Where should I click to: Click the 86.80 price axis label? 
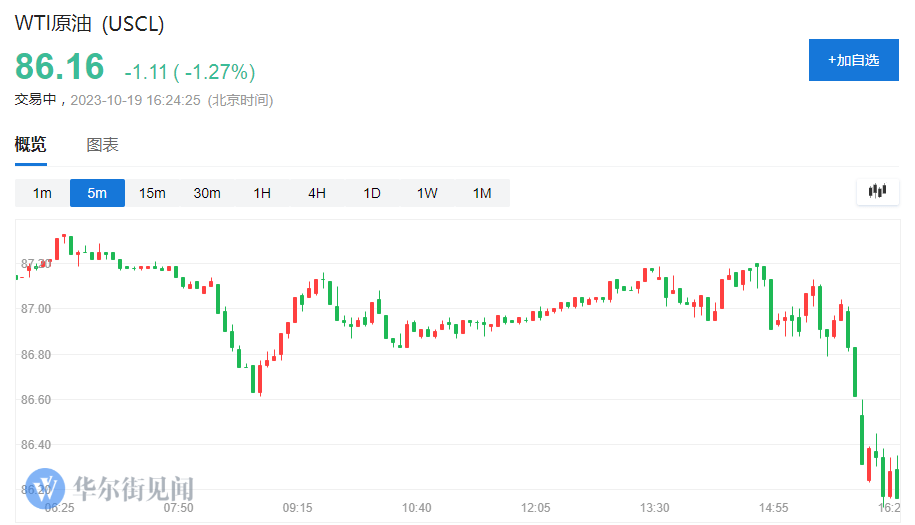tap(36, 355)
